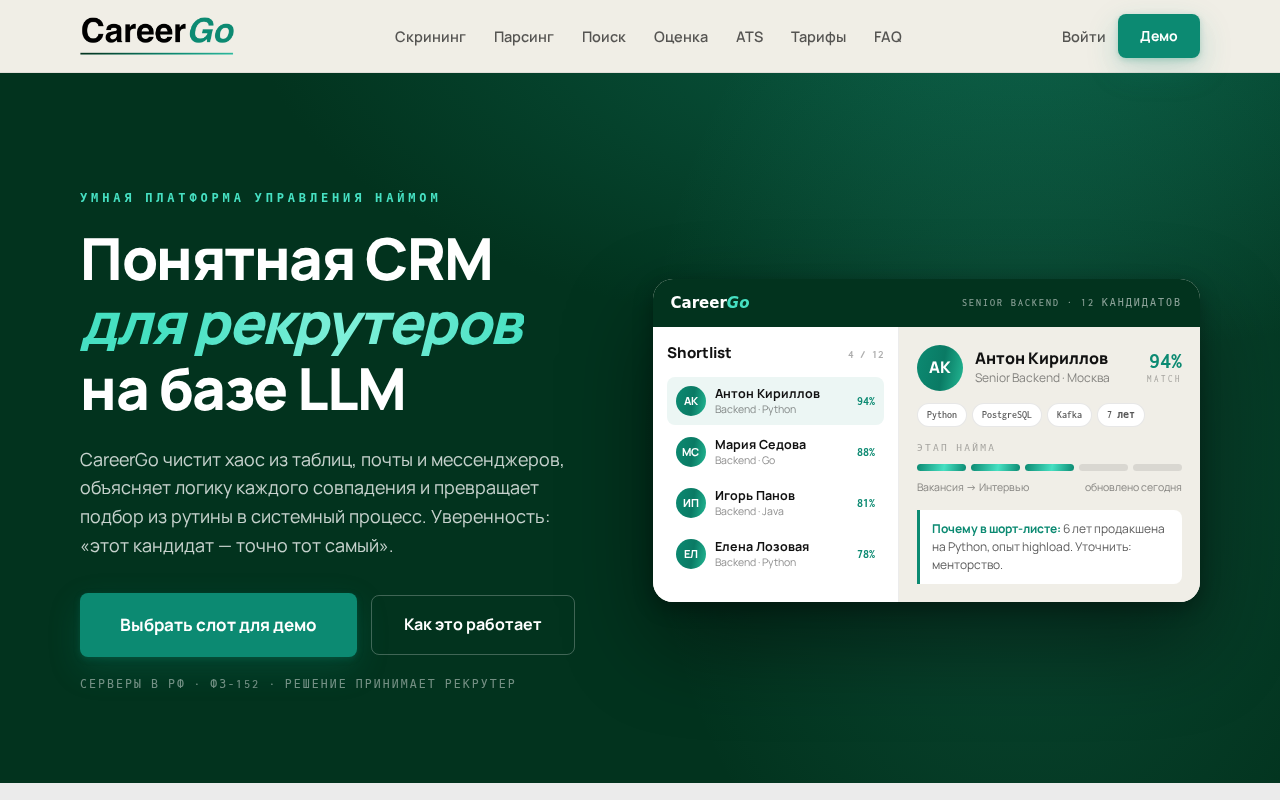This screenshot has width=1280, height=800.
Task: Click the PostgreSQL skill tag
Action: tap(1007, 415)
